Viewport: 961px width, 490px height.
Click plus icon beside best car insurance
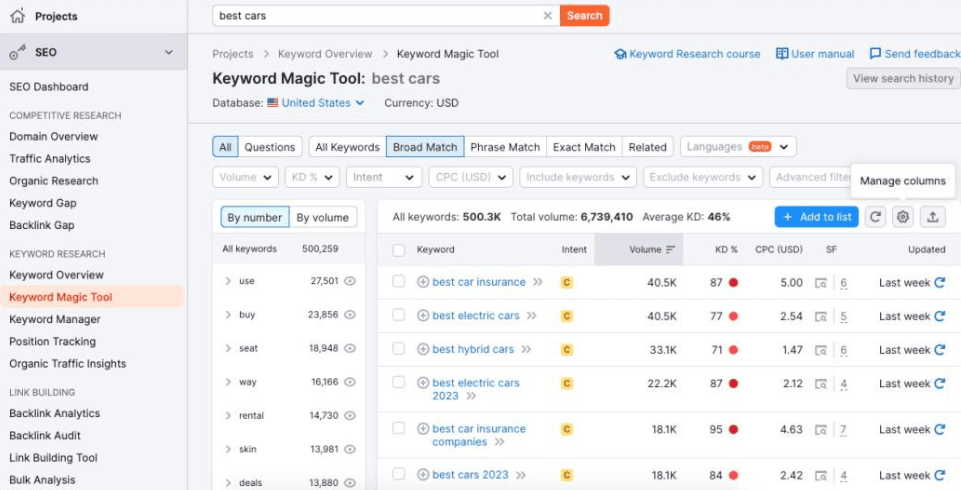[423, 282]
